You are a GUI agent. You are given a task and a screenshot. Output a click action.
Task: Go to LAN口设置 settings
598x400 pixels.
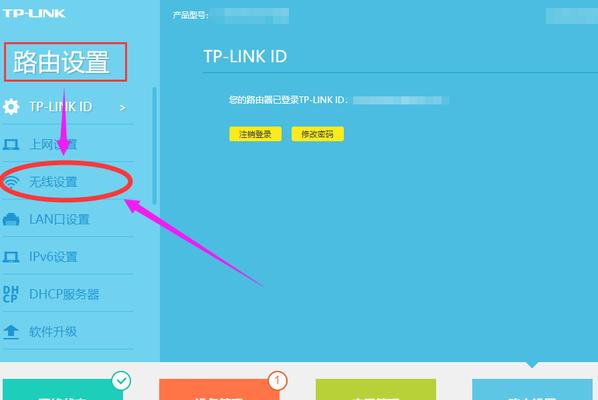point(68,219)
